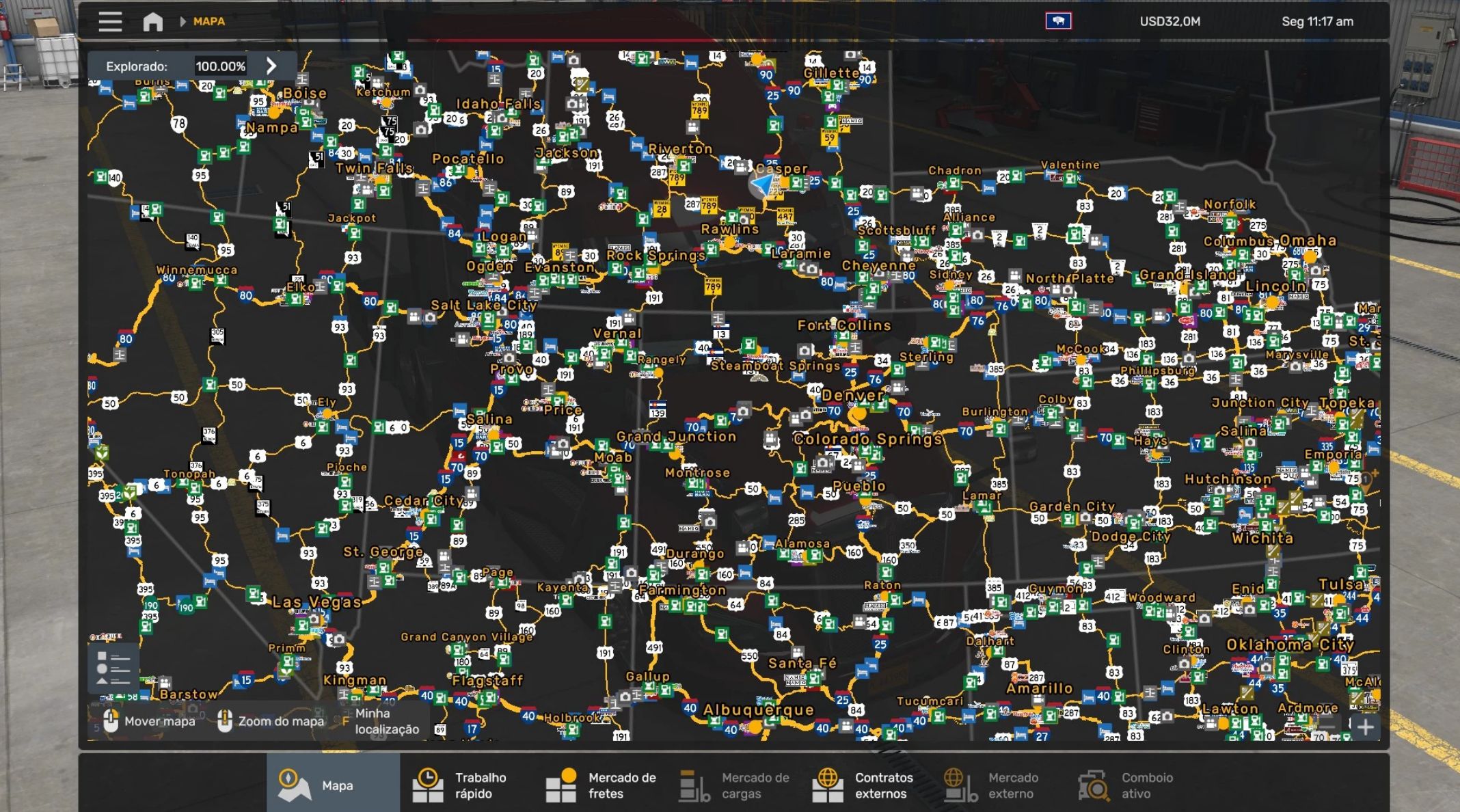Click the player location arrow near Casper
Viewport: 1460px width, 812px height.
pyautogui.click(x=762, y=185)
